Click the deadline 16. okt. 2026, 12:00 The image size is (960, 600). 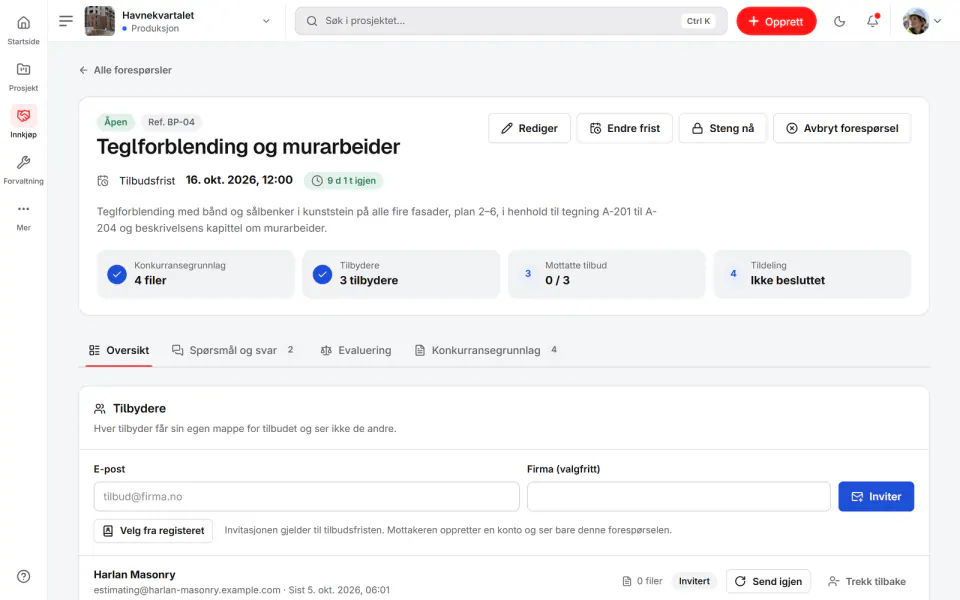click(239, 180)
